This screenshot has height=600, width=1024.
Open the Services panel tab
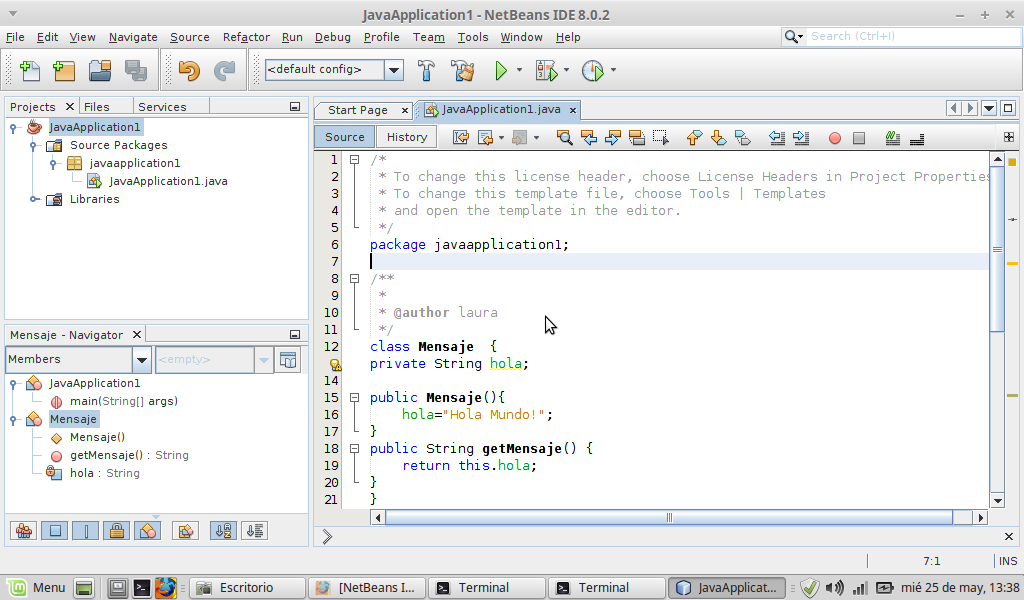tap(162, 107)
